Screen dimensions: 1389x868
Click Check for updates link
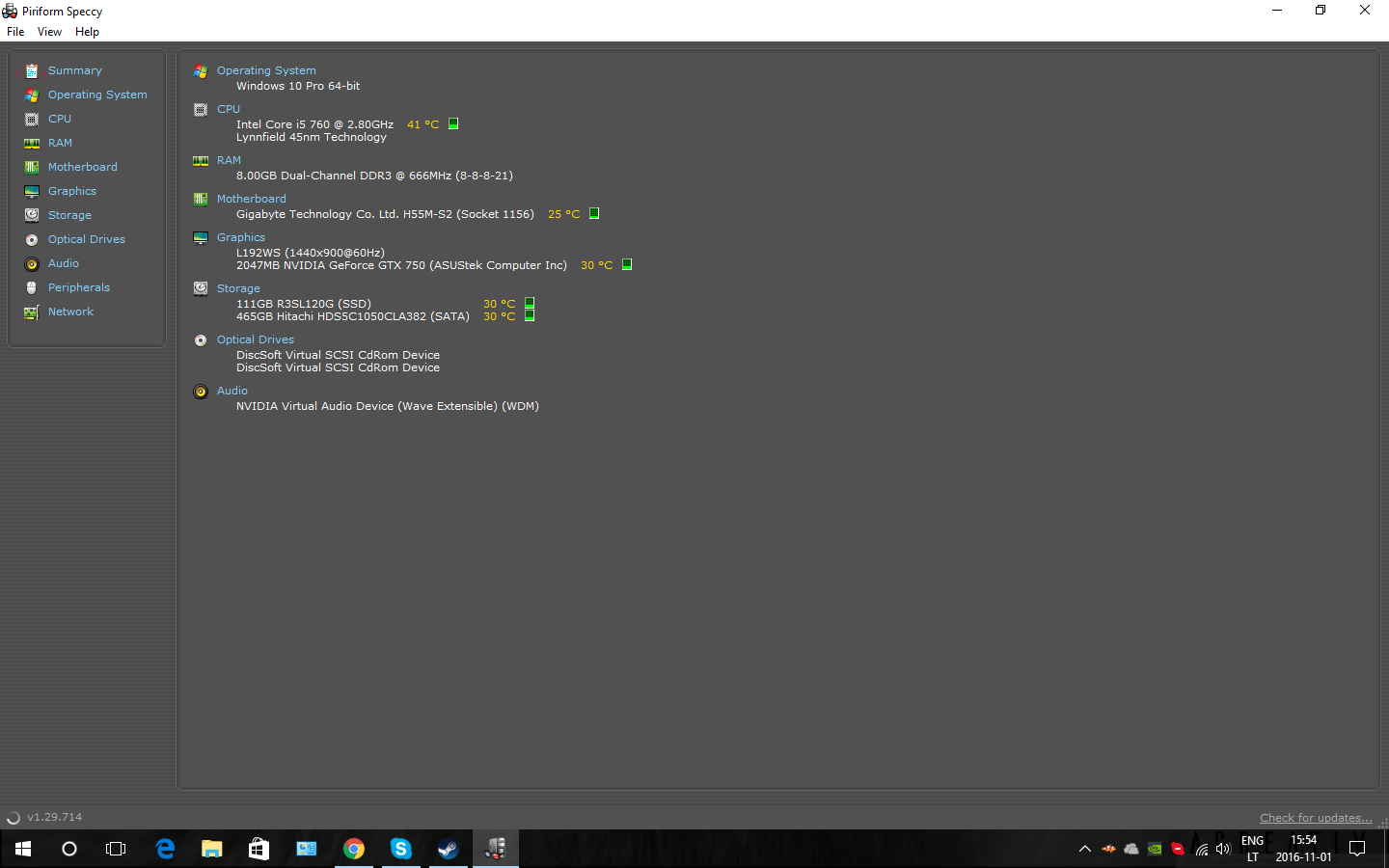pos(1316,818)
